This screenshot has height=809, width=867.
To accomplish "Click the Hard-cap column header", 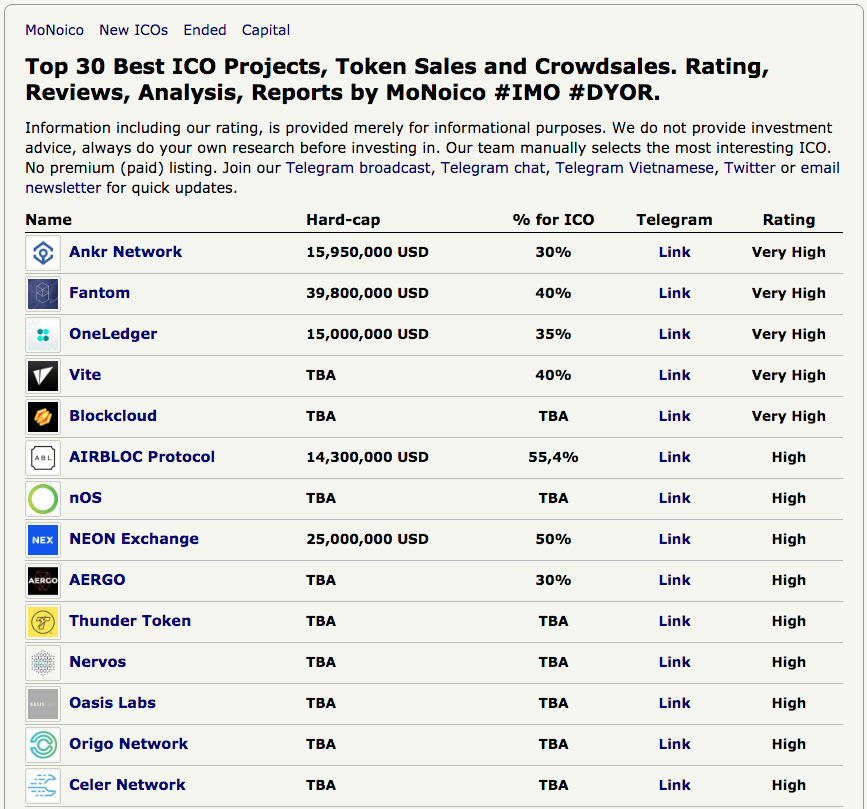I will [x=343, y=220].
